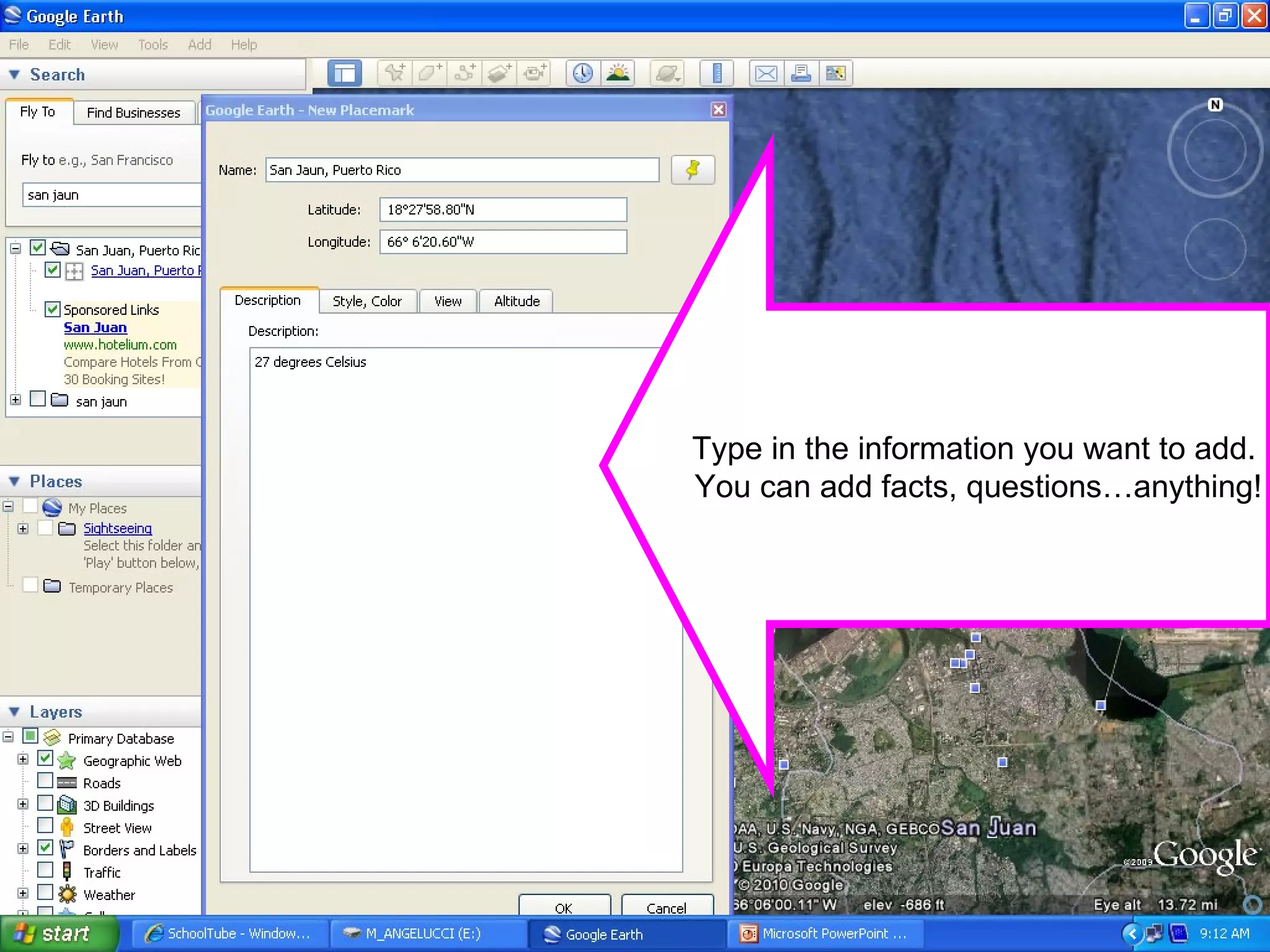1270x952 pixels.
Task: Click Cancel in New Placemark dialog
Action: click(x=667, y=906)
